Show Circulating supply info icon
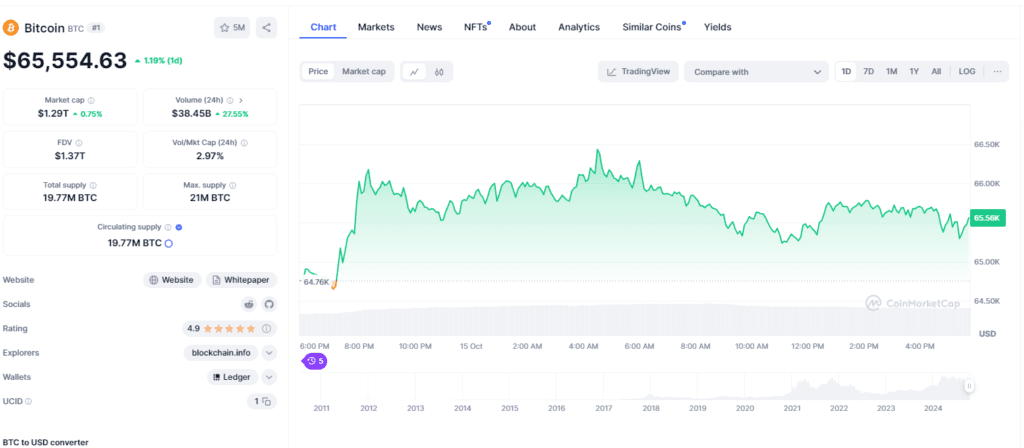The width and height of the screenshot is (1024, 448). 168,227
